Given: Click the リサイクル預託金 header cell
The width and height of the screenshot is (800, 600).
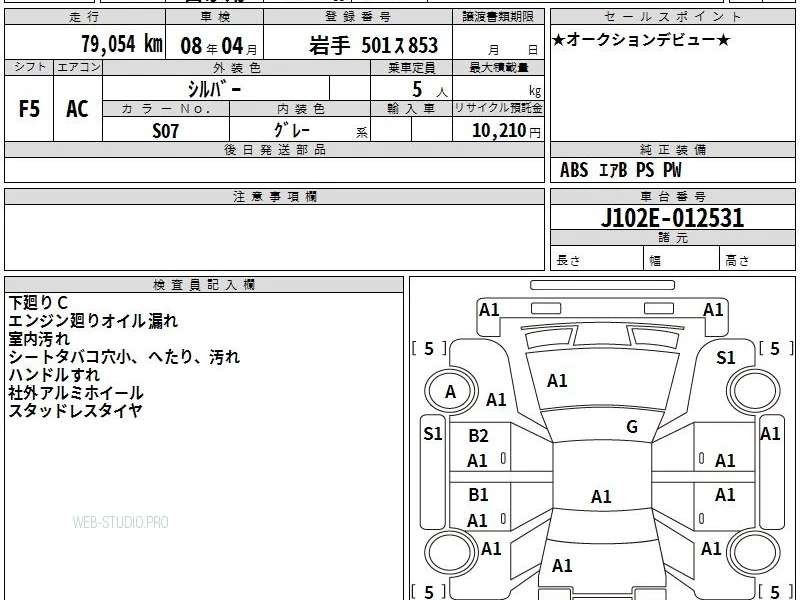Looking at the screenshot, I should [x=498, y=109].
